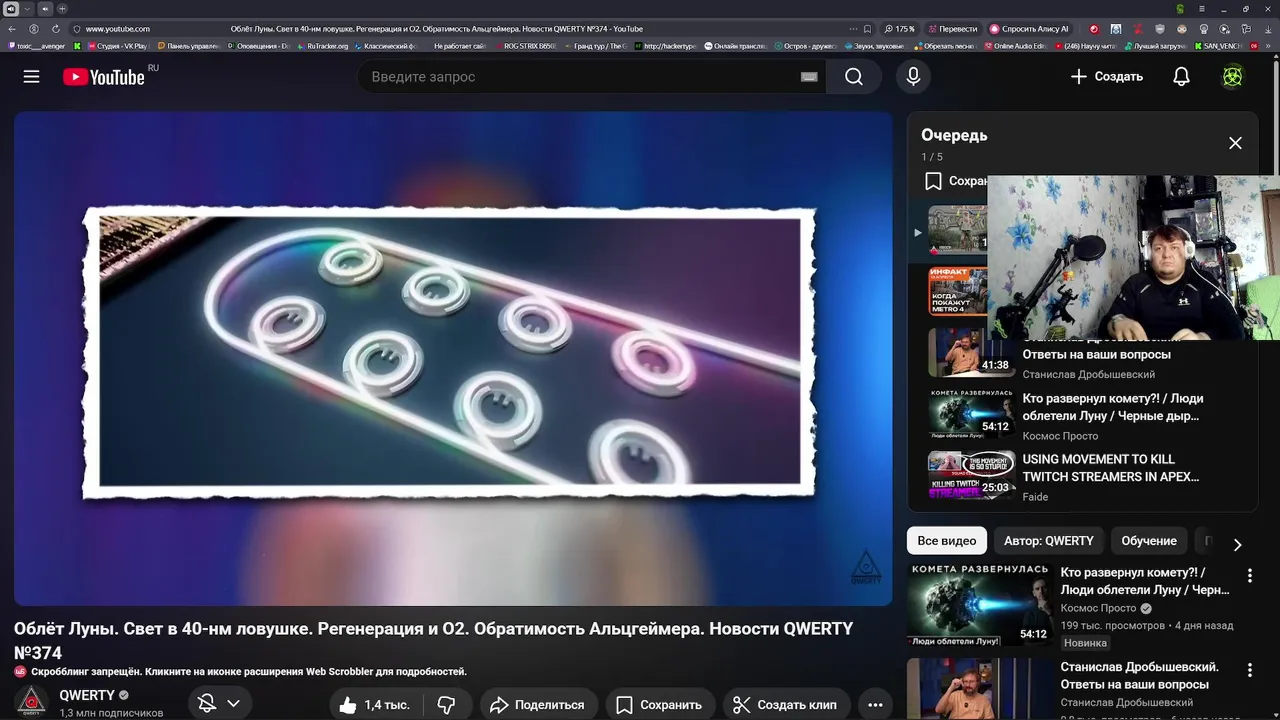
Task: Open the 175 % zoom indicator
Action: pyautogui.click(x=900, y=29)
